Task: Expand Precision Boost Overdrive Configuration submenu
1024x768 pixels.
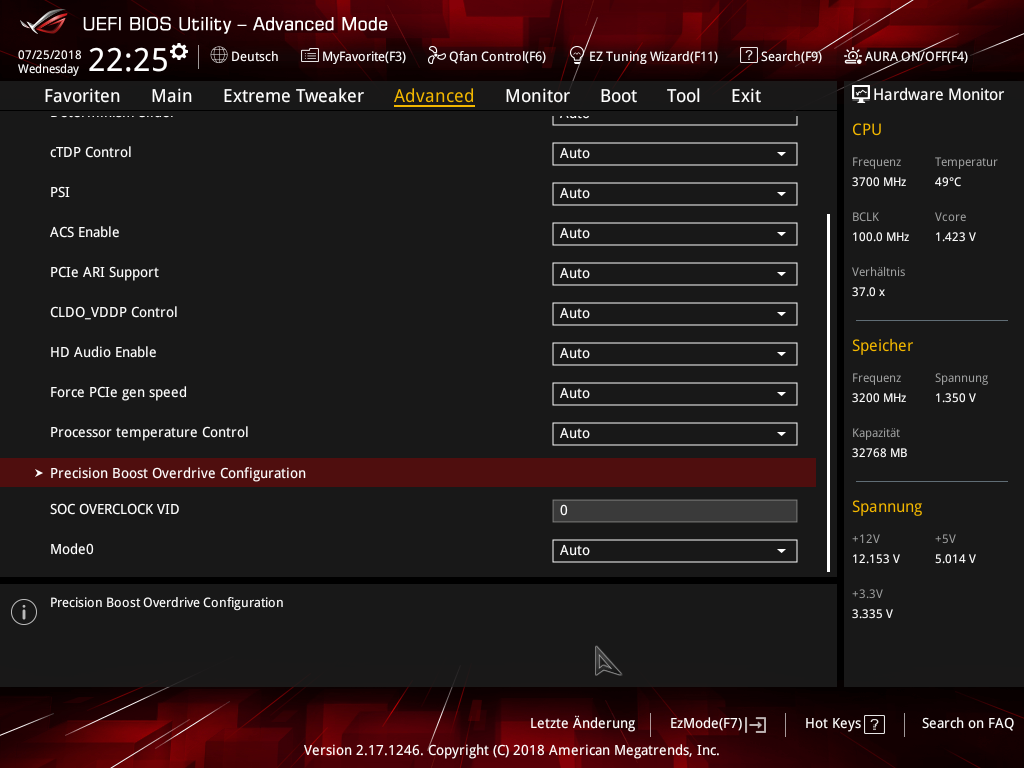Action: (x=408, y=473)
